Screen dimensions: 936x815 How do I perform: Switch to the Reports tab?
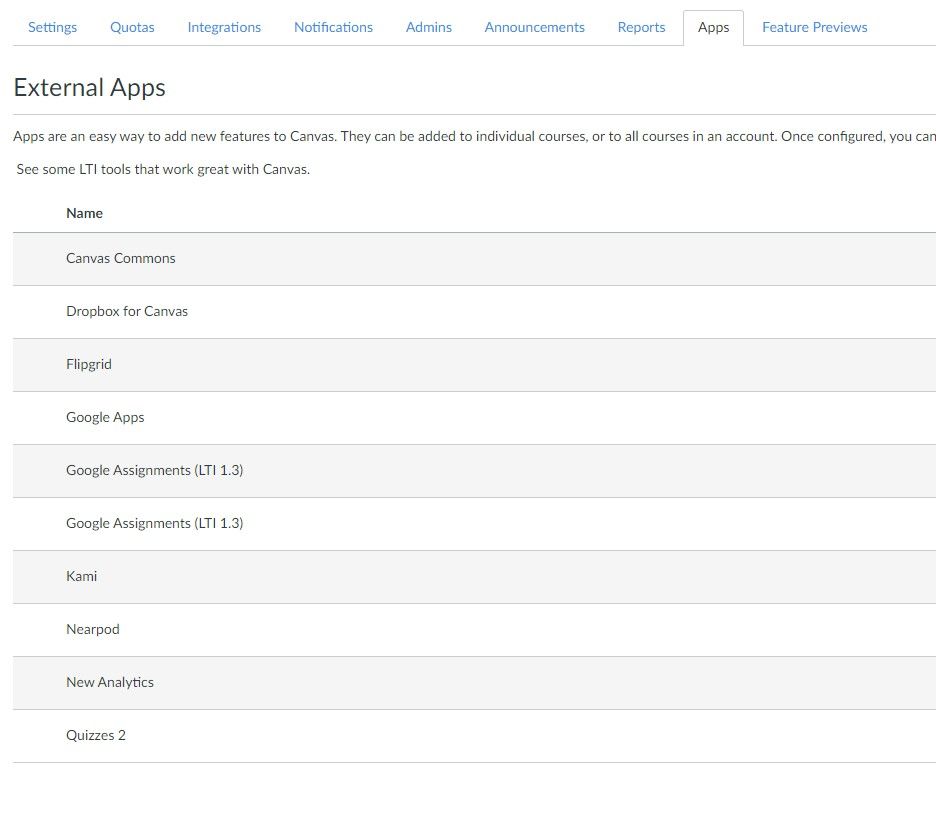tap(641, 27)
